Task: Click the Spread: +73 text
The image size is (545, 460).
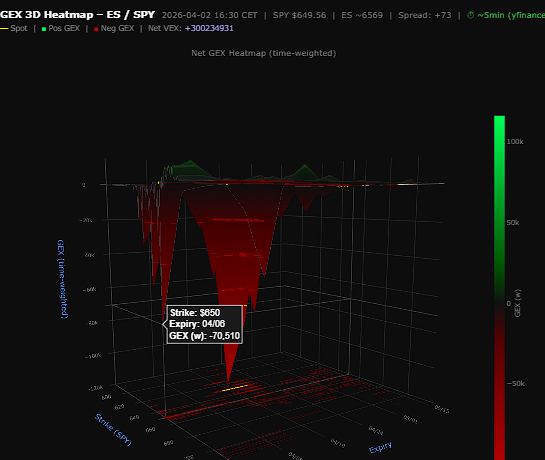Action: click(x=425, y=15)
